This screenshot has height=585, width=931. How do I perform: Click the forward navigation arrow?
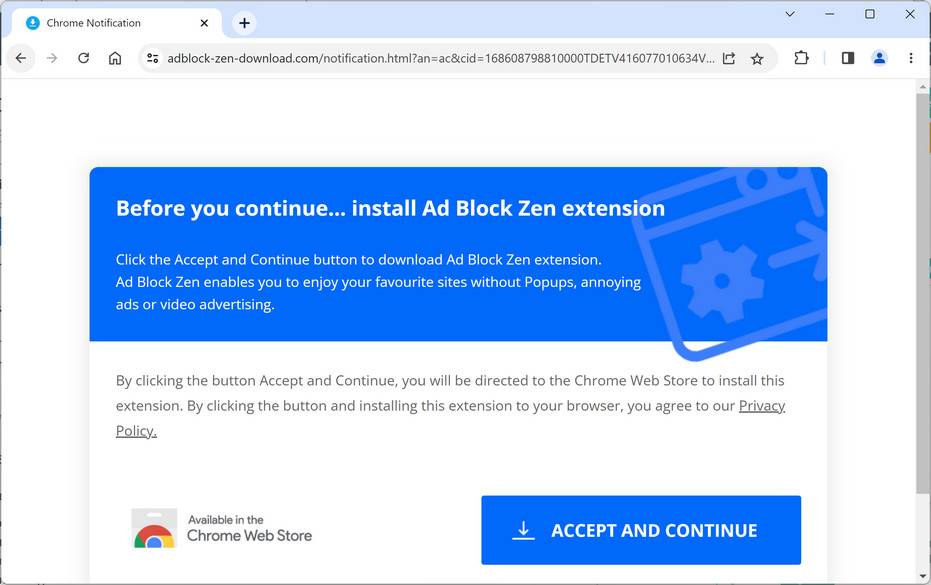pos(52,58)
